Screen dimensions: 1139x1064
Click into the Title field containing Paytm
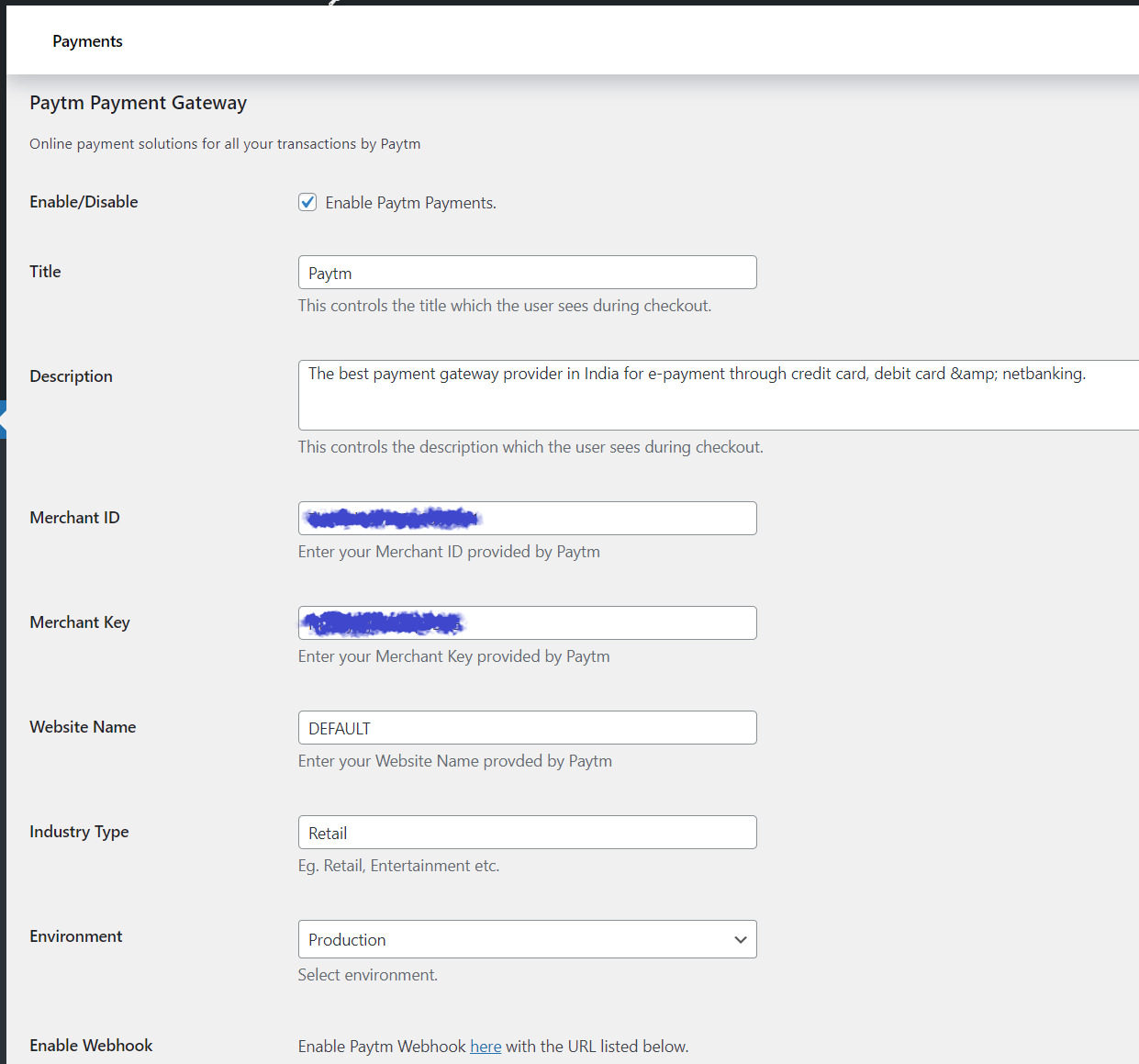tap(528, 273)
